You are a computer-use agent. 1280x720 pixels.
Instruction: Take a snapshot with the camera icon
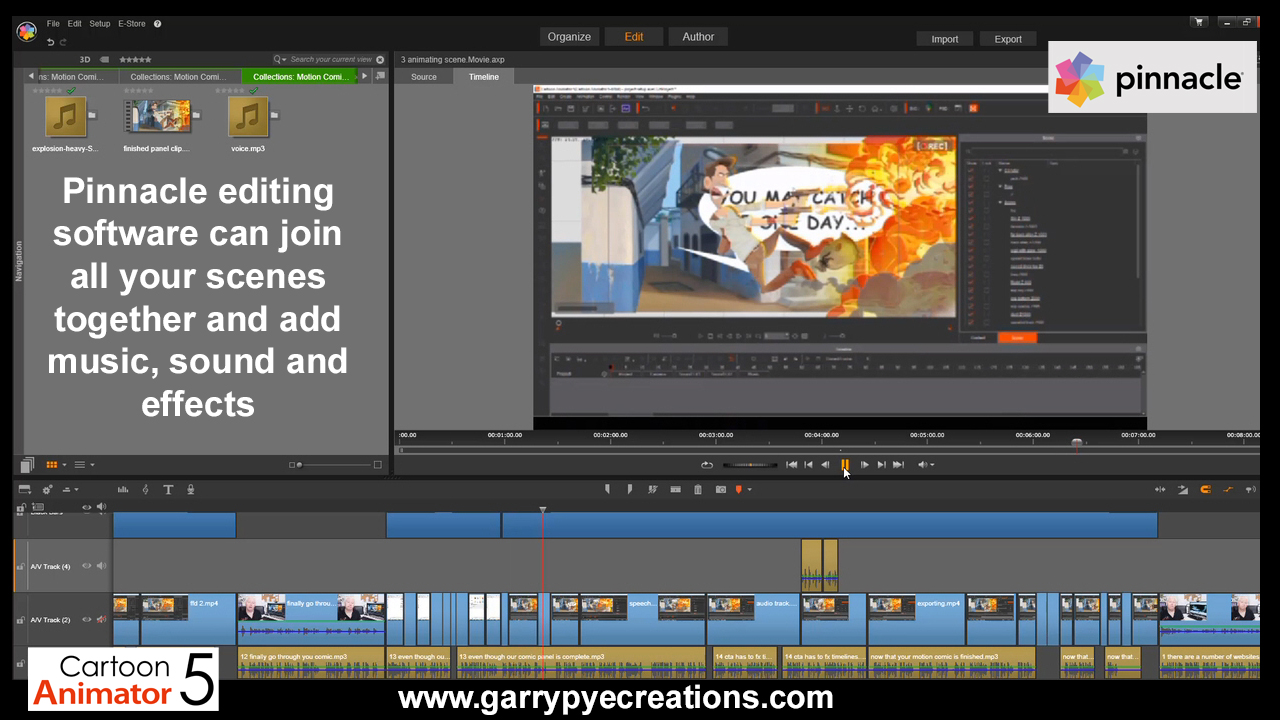coord(720,490)
